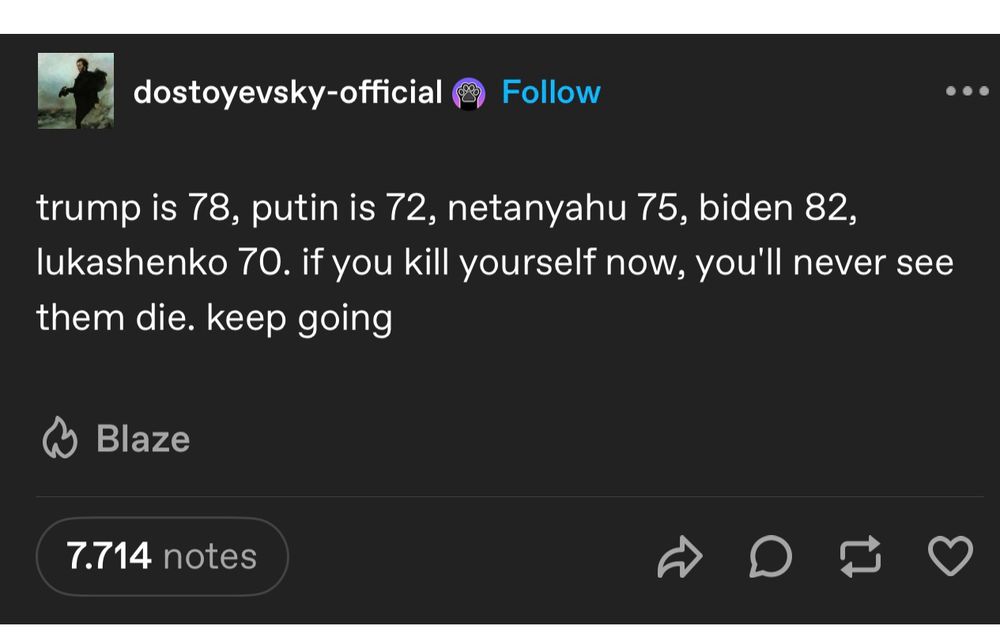Open the dostoyevsky-official blog name link
1000x633 pixels.
288,92
